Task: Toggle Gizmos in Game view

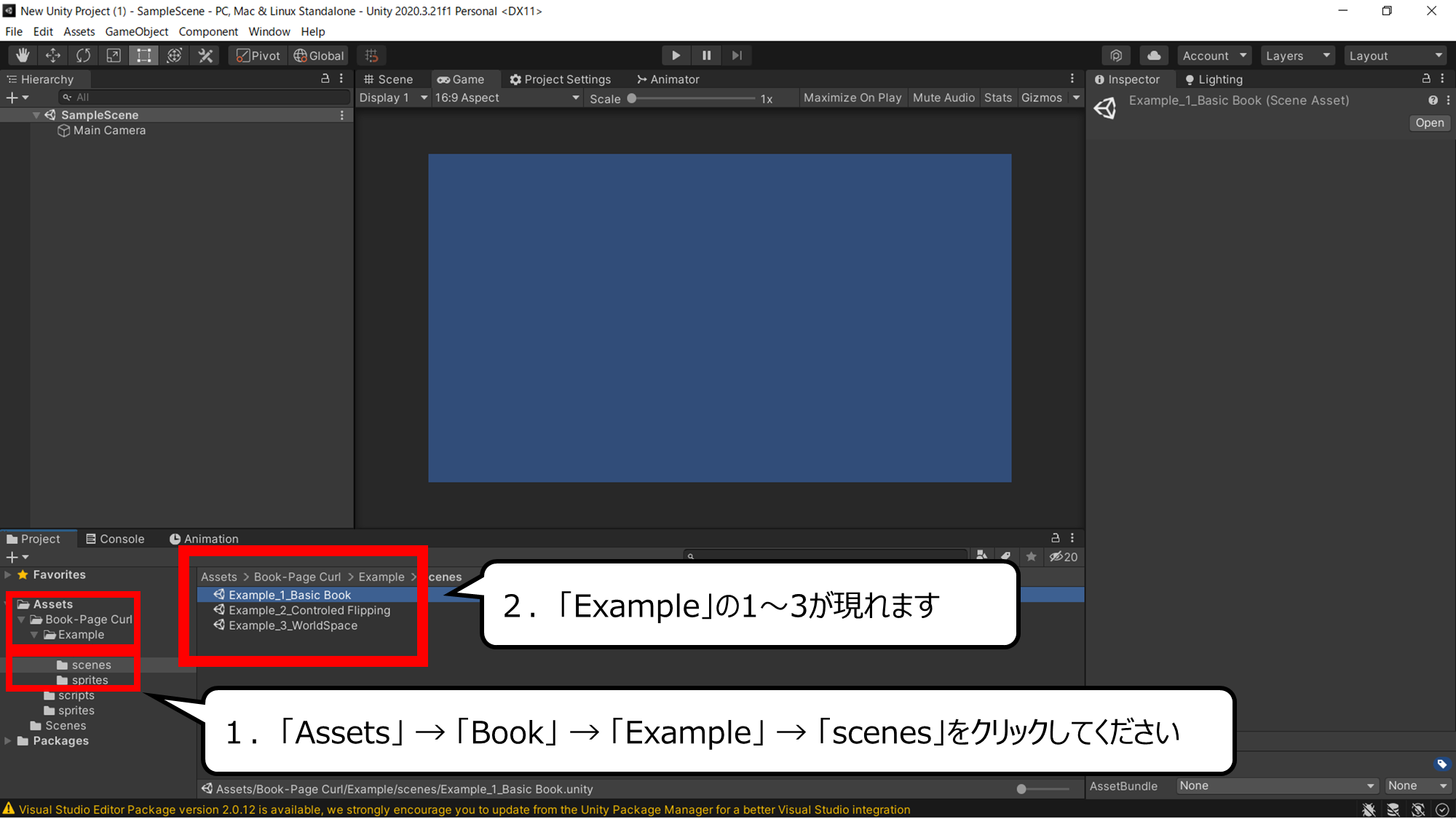Action: coord(1042,98)
